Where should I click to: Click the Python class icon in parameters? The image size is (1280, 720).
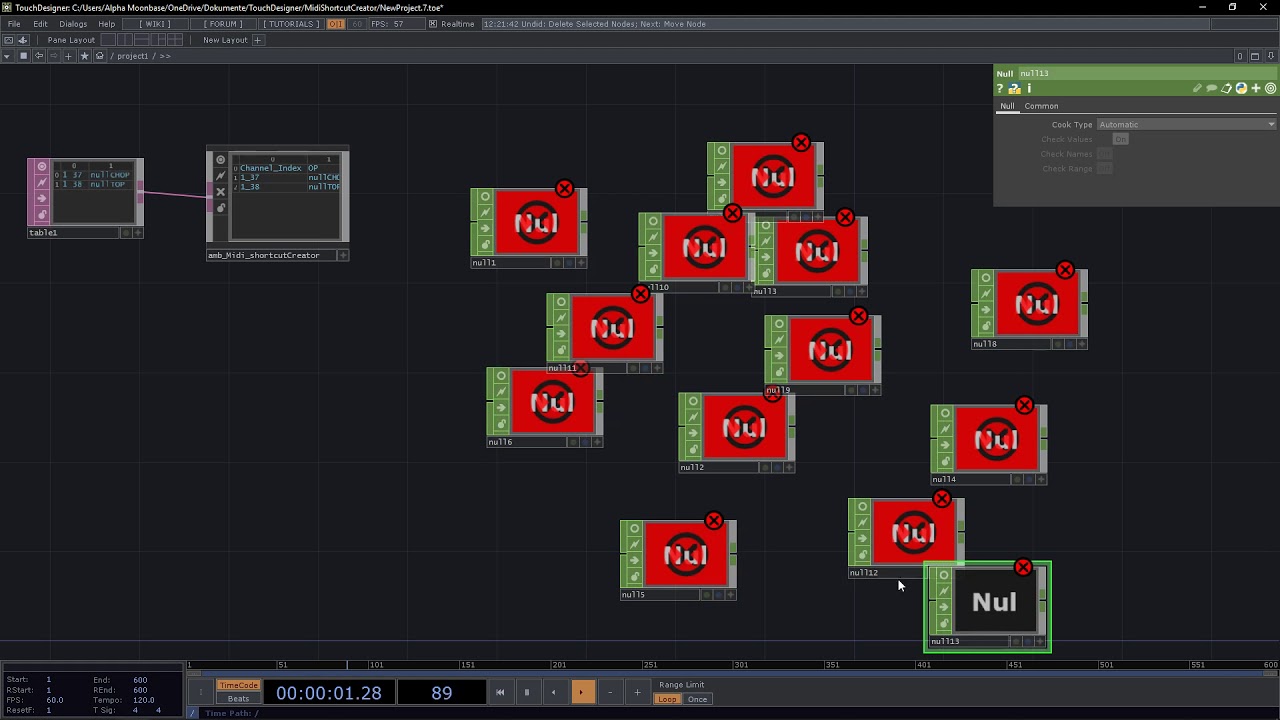point(1241,89)
